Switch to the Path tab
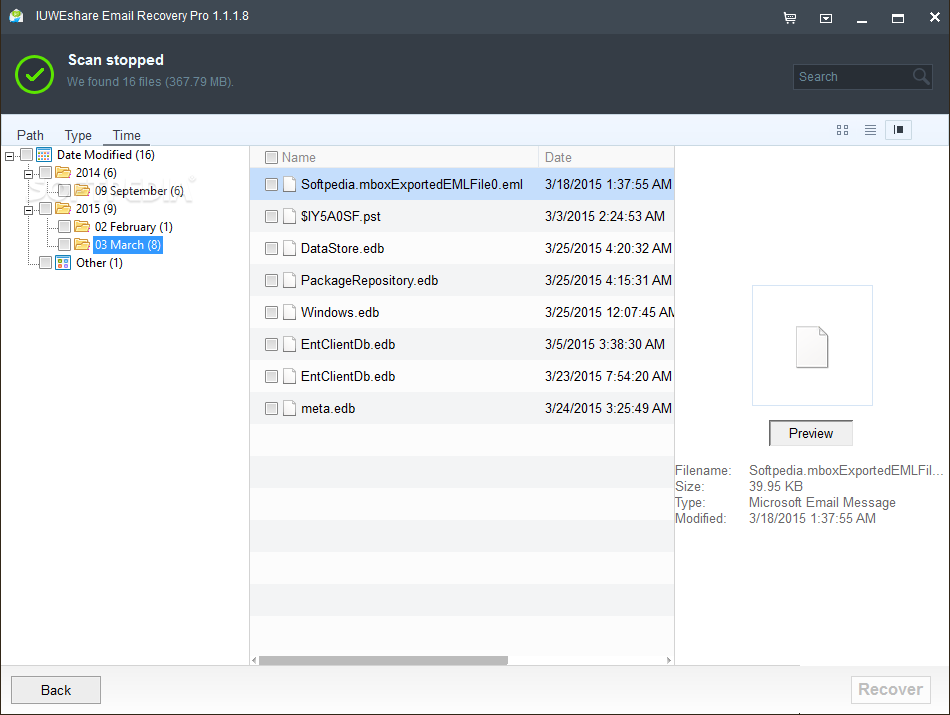 pyautogui.click(x=30, y=135)
